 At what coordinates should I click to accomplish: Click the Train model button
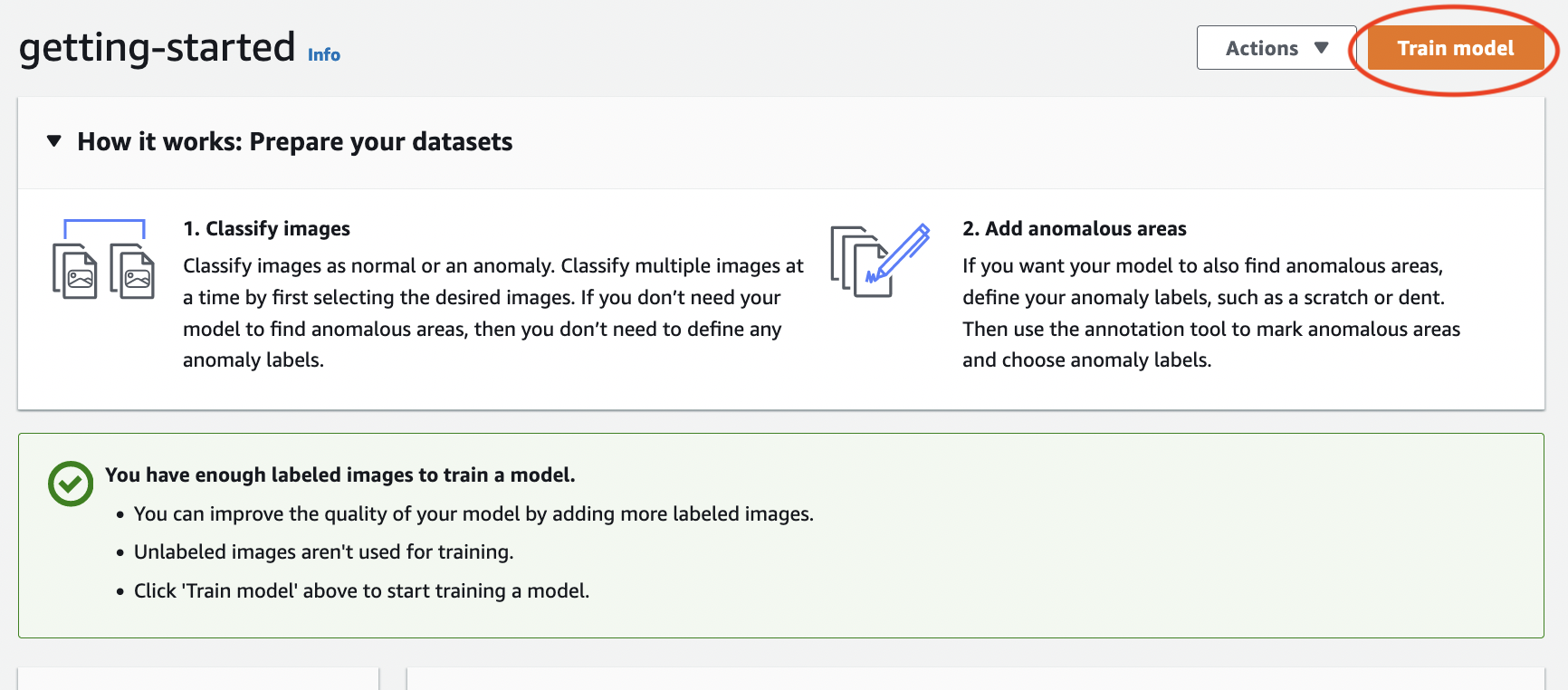tap(1455, 48)
